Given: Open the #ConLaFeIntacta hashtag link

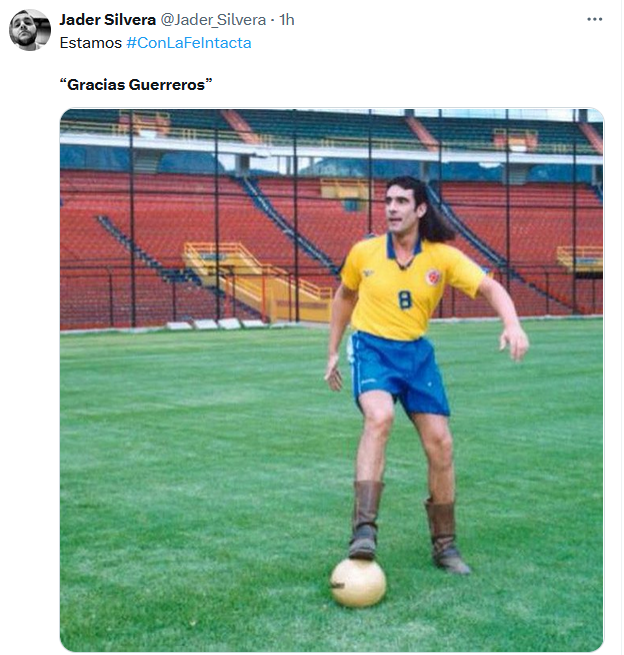Looking at the screenshot, I should [189, 43].
